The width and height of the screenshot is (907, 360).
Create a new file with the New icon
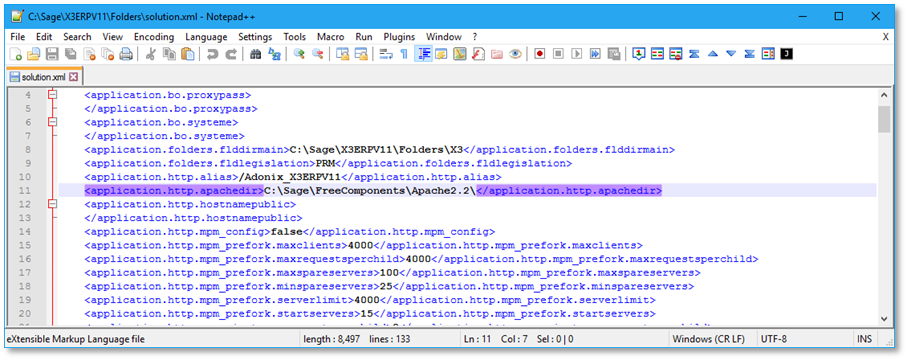[x=16, y=54]
